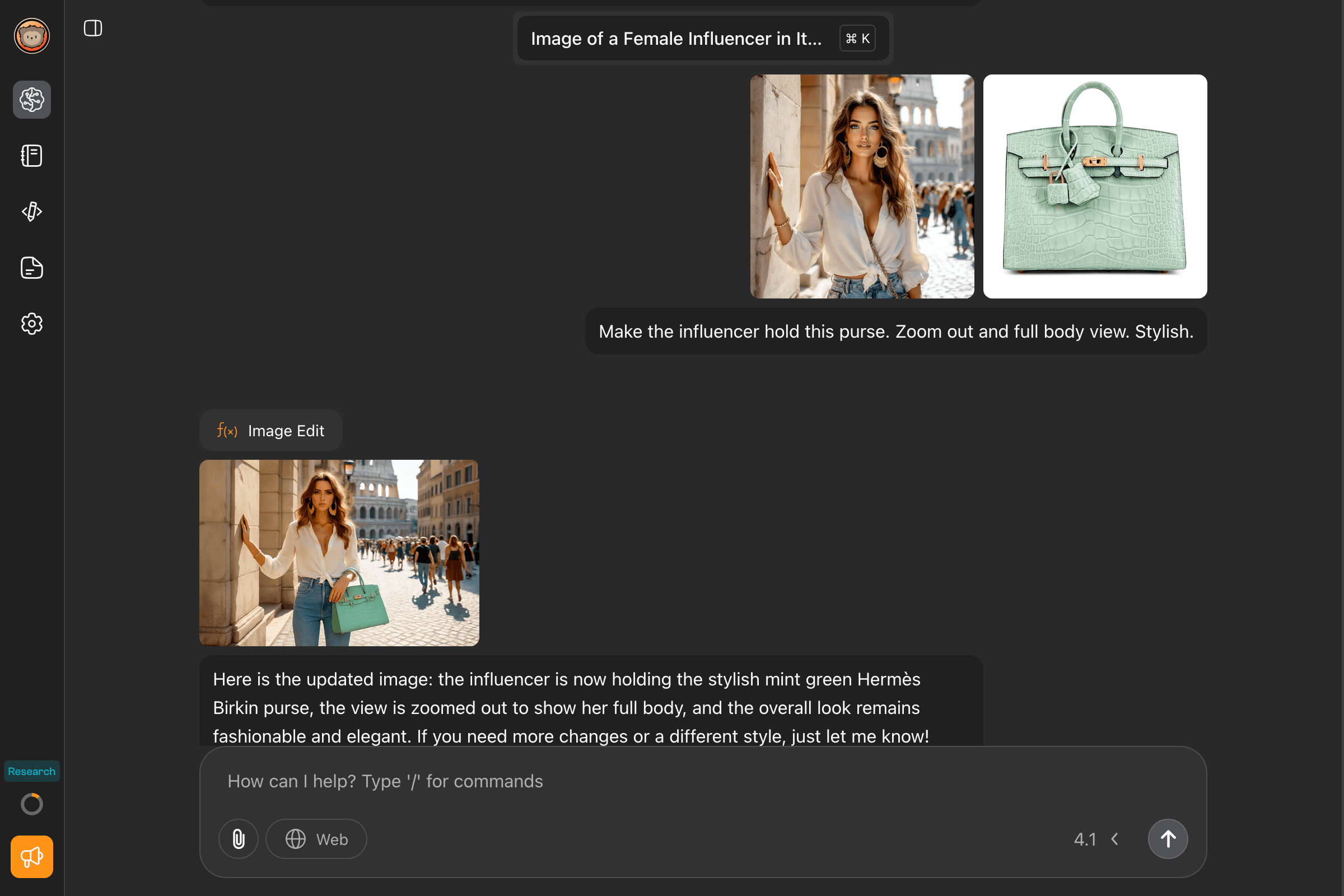Open the code pen tool icon
This screenshot has height=896, width=1344.
pos(32,212)
